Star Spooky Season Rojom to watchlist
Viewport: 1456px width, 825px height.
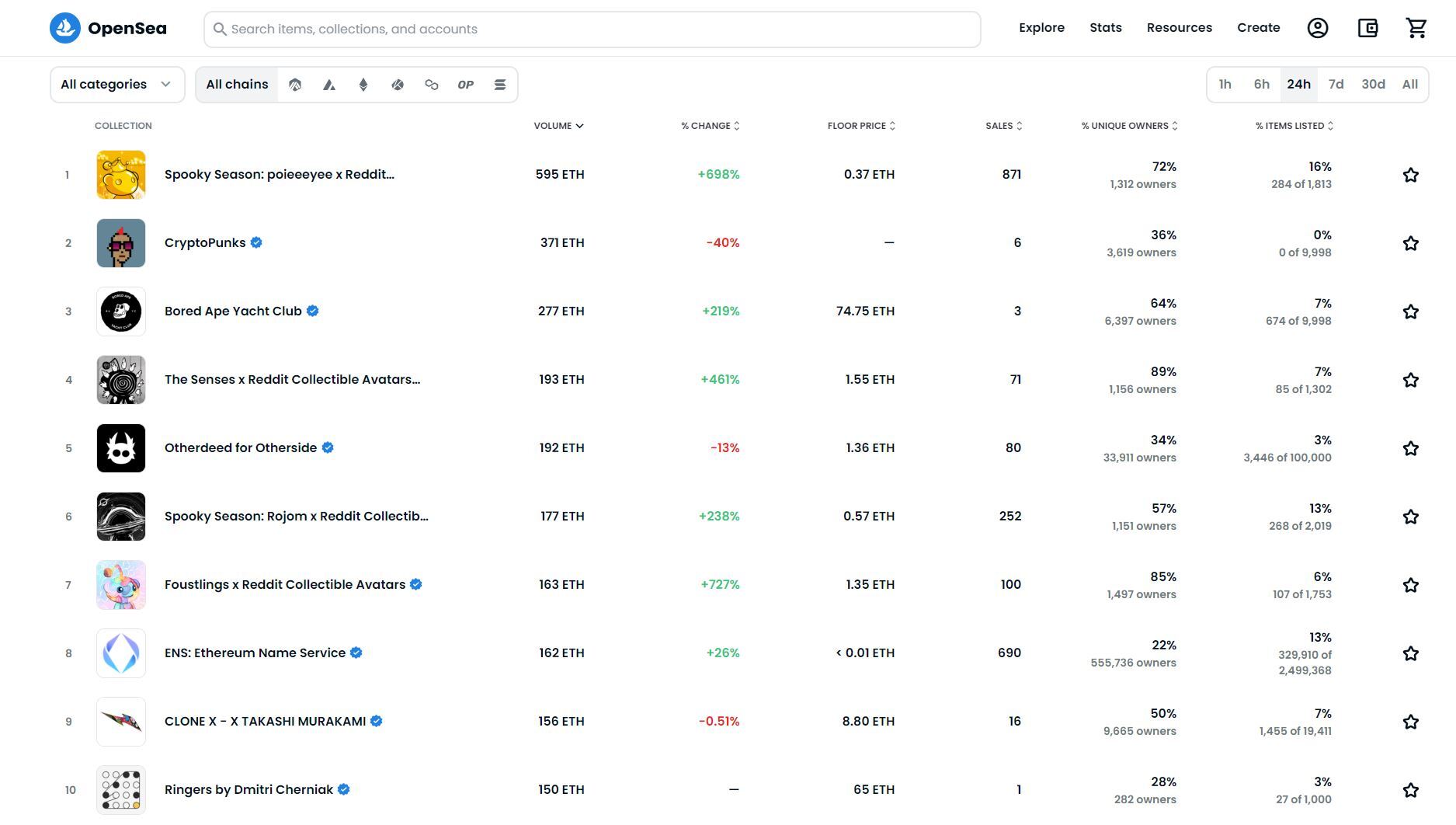(1411, 517)
